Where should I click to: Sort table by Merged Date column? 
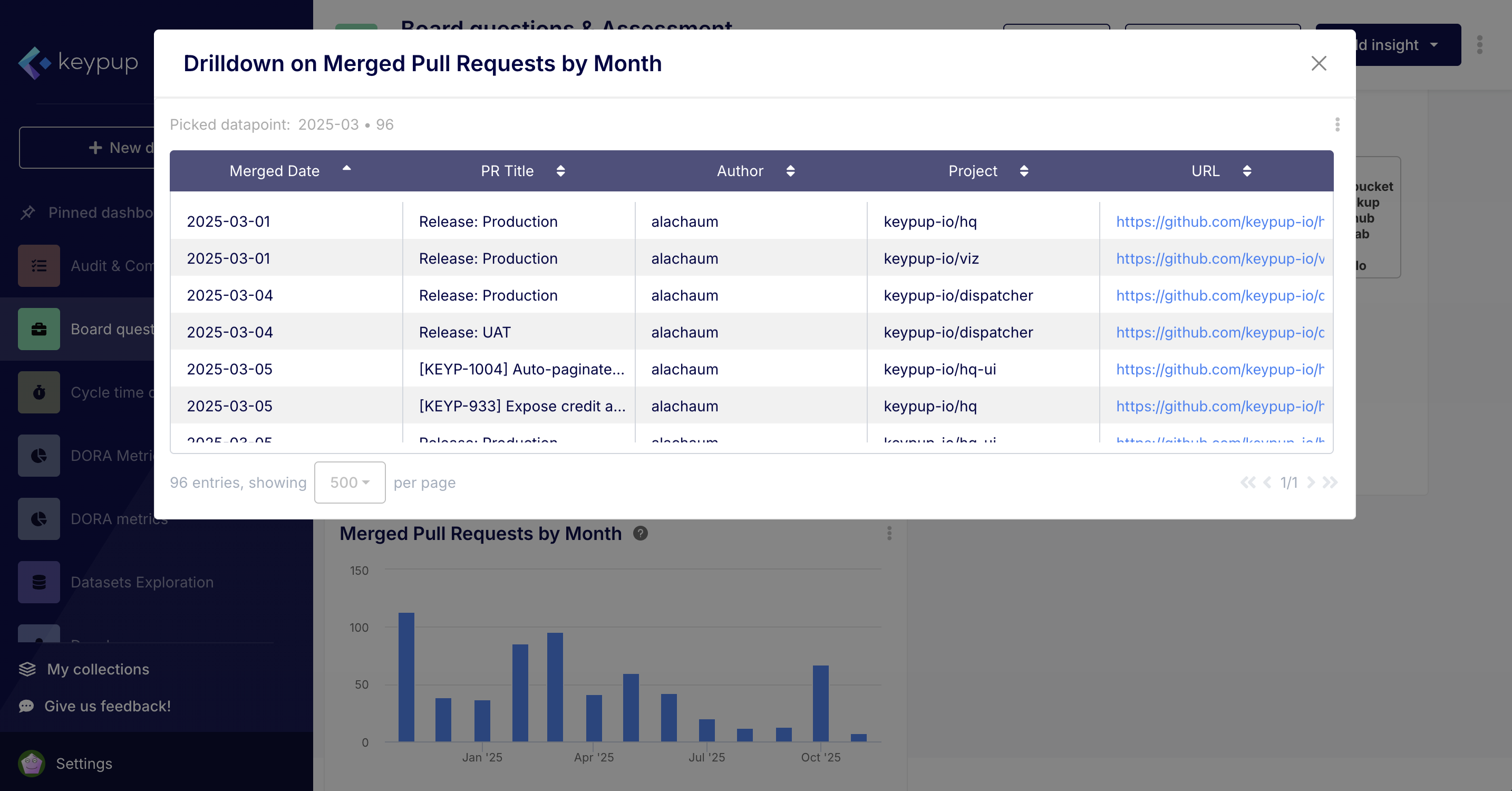[346, 170]
